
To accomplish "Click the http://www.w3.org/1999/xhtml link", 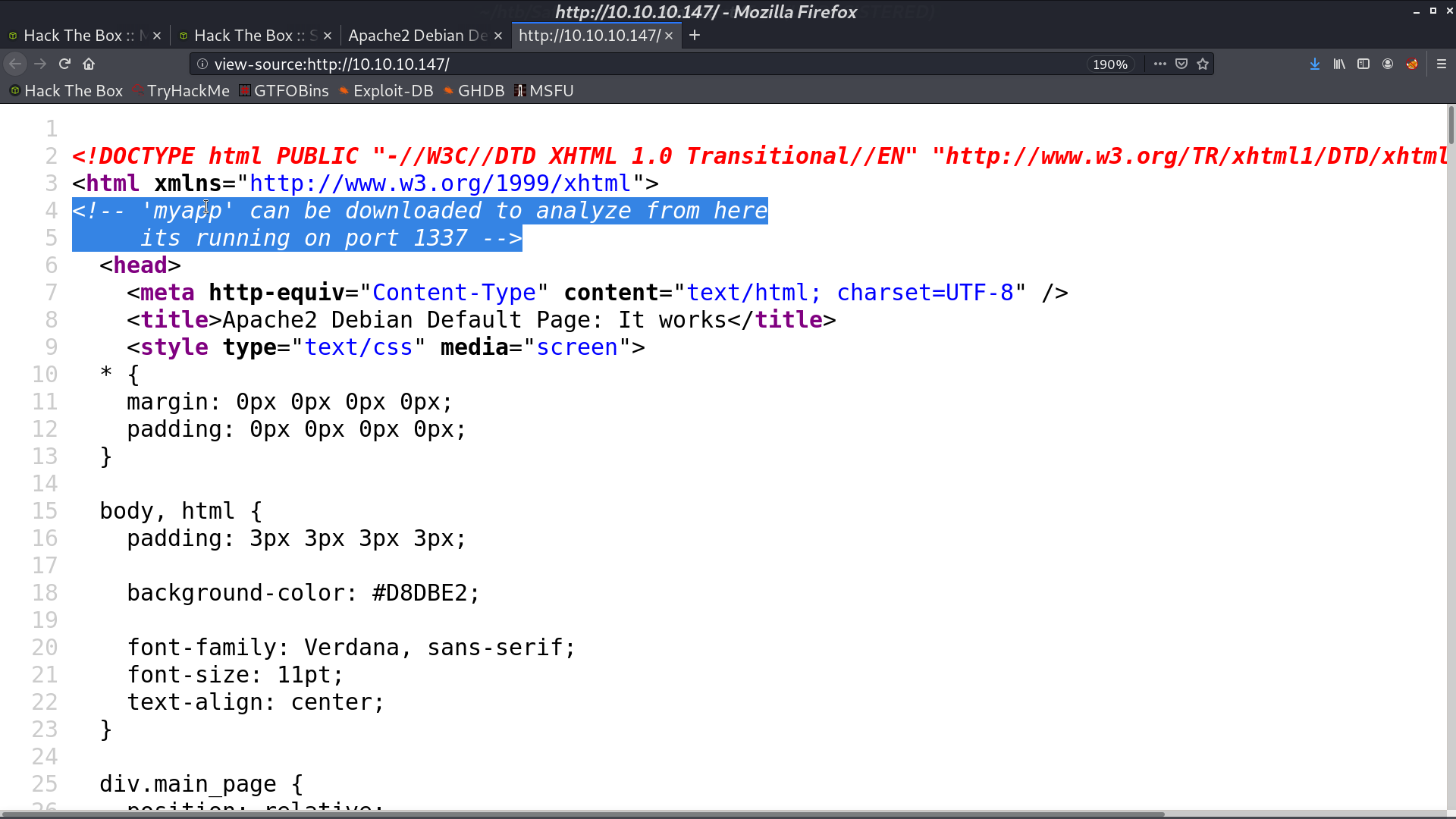I will [x=440, y=184].
